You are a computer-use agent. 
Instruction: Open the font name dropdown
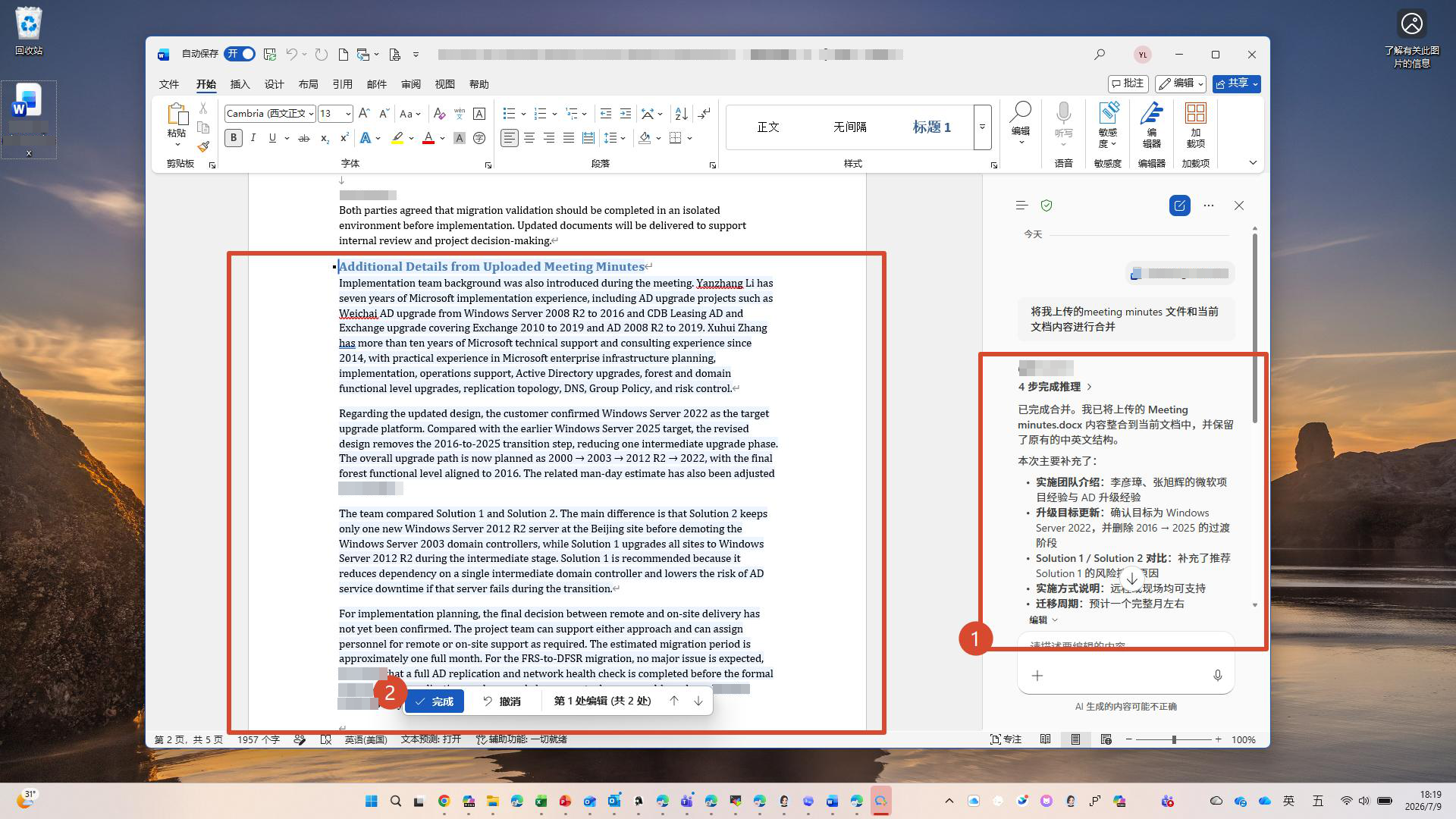click(x=311, y=114)
